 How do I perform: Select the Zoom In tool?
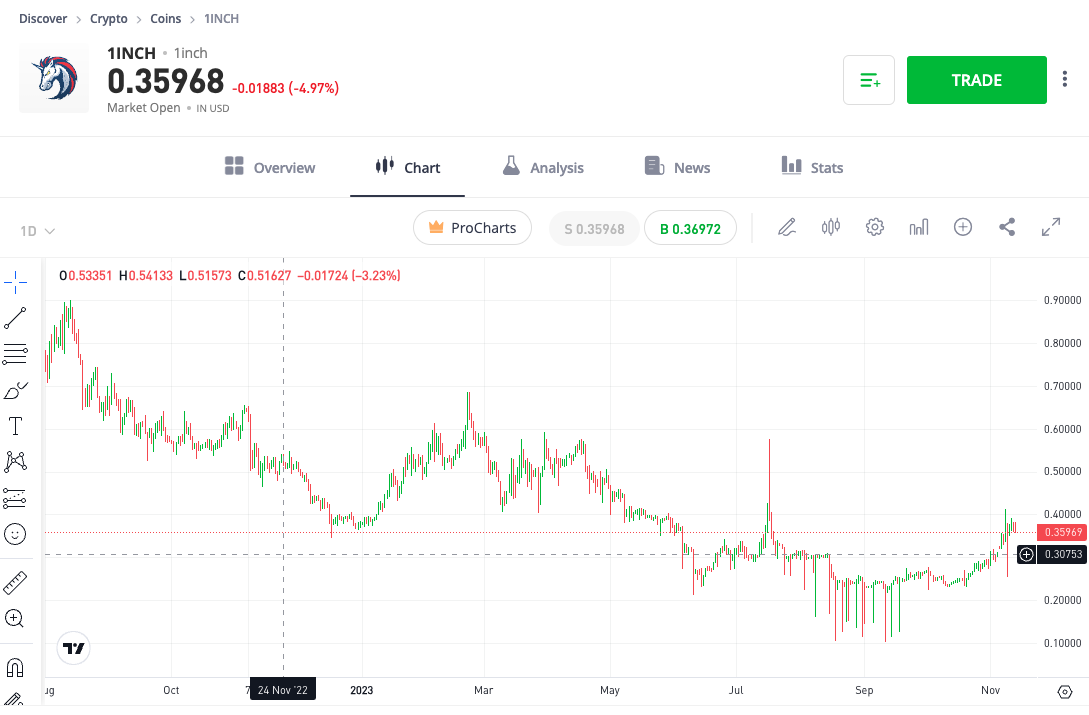(15, 617)
